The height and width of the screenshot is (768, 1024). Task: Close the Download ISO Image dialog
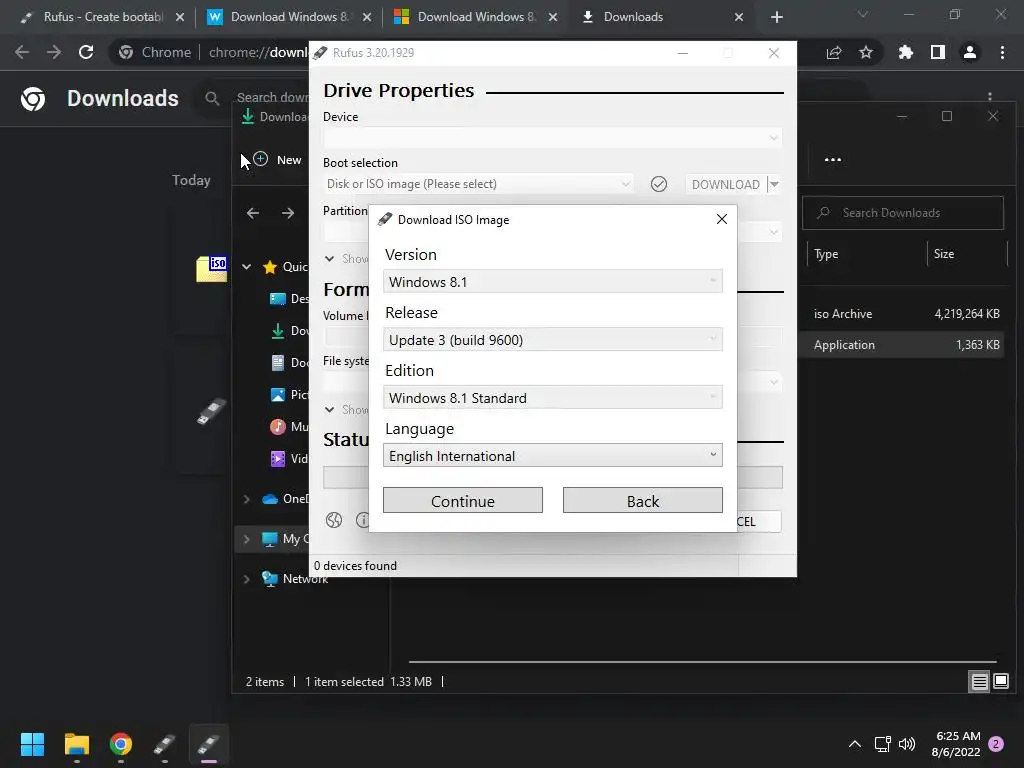(722, 219)
